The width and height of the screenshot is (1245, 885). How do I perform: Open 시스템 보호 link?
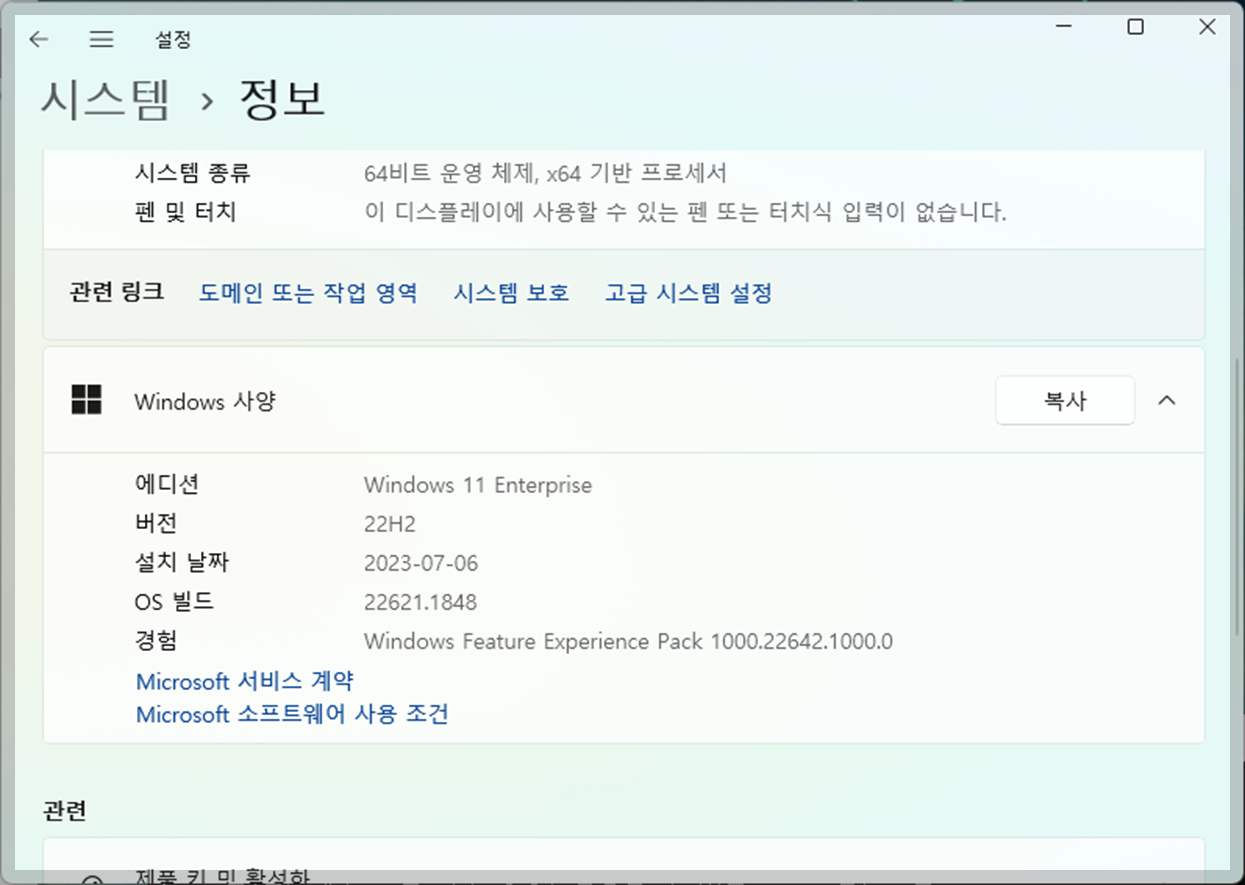coord(511,293)
